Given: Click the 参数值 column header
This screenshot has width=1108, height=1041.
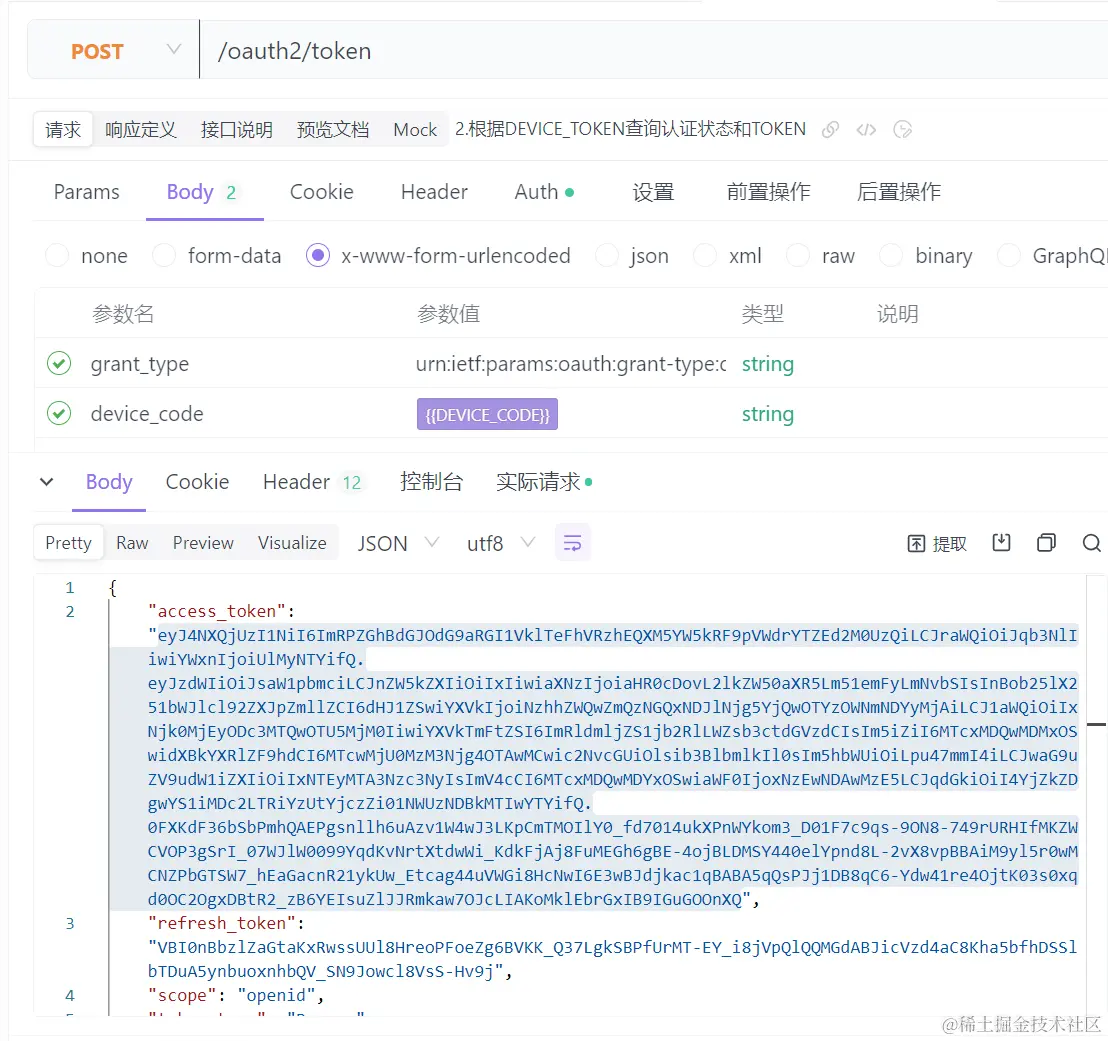Looking at the screenshot, I should coord(449,314).
